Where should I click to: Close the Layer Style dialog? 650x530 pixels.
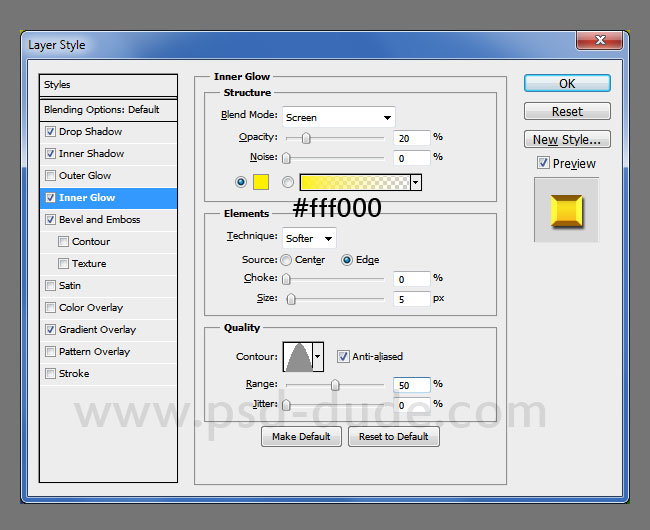[599, 40]
